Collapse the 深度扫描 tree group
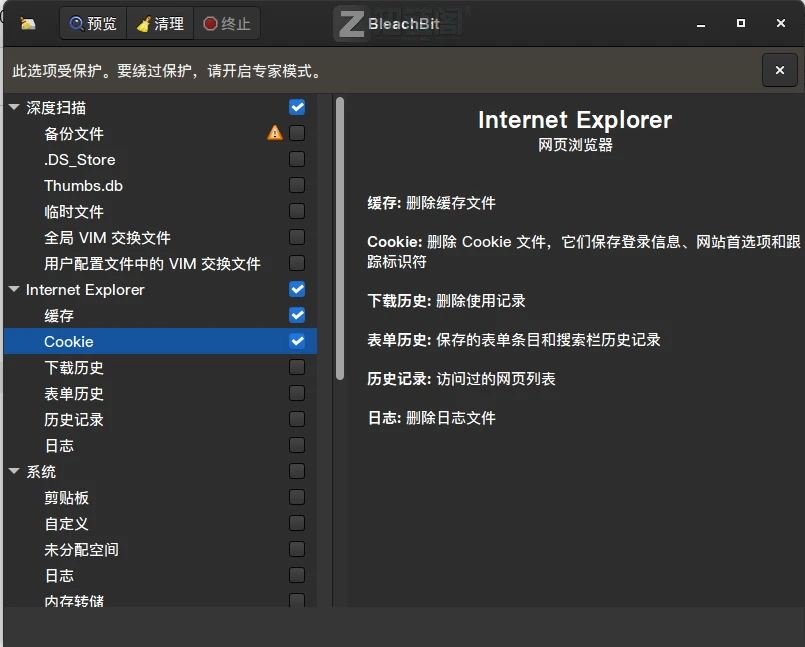This screenshot has width=805, height=647. [x=14, y=107]
